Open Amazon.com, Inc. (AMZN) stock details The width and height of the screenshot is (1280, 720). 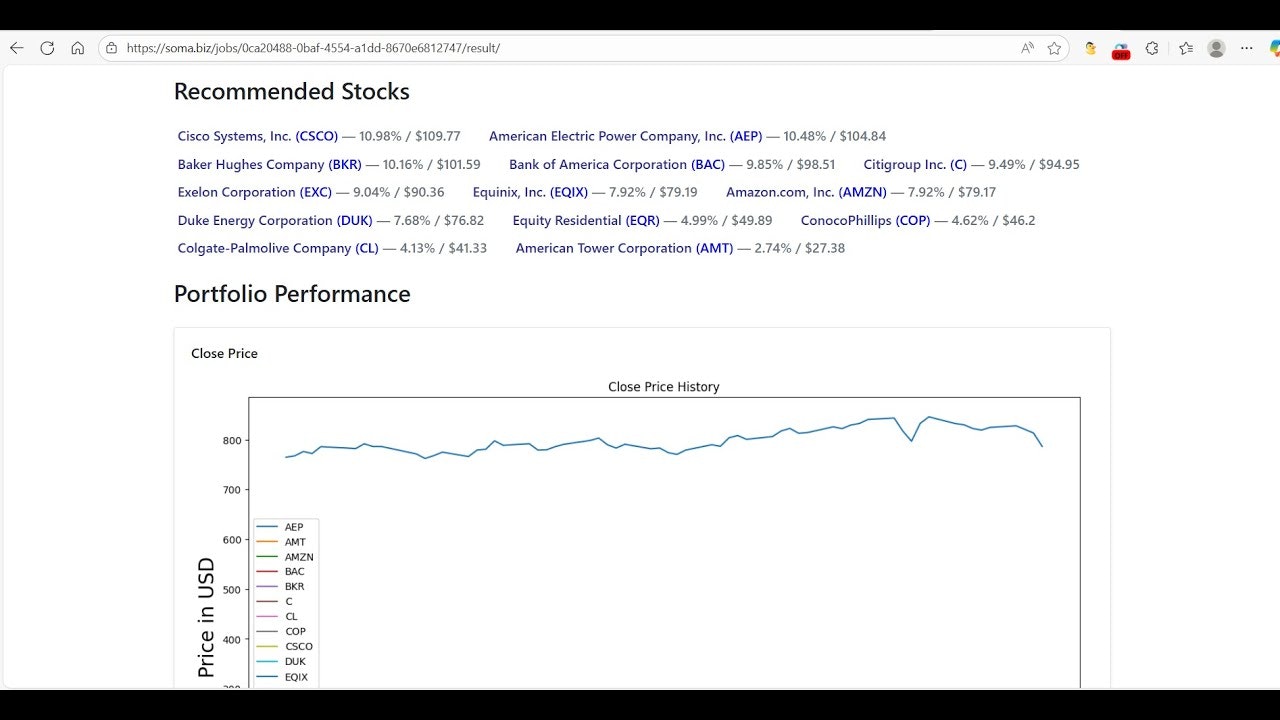pyautogui.click(x=806, y=192)
